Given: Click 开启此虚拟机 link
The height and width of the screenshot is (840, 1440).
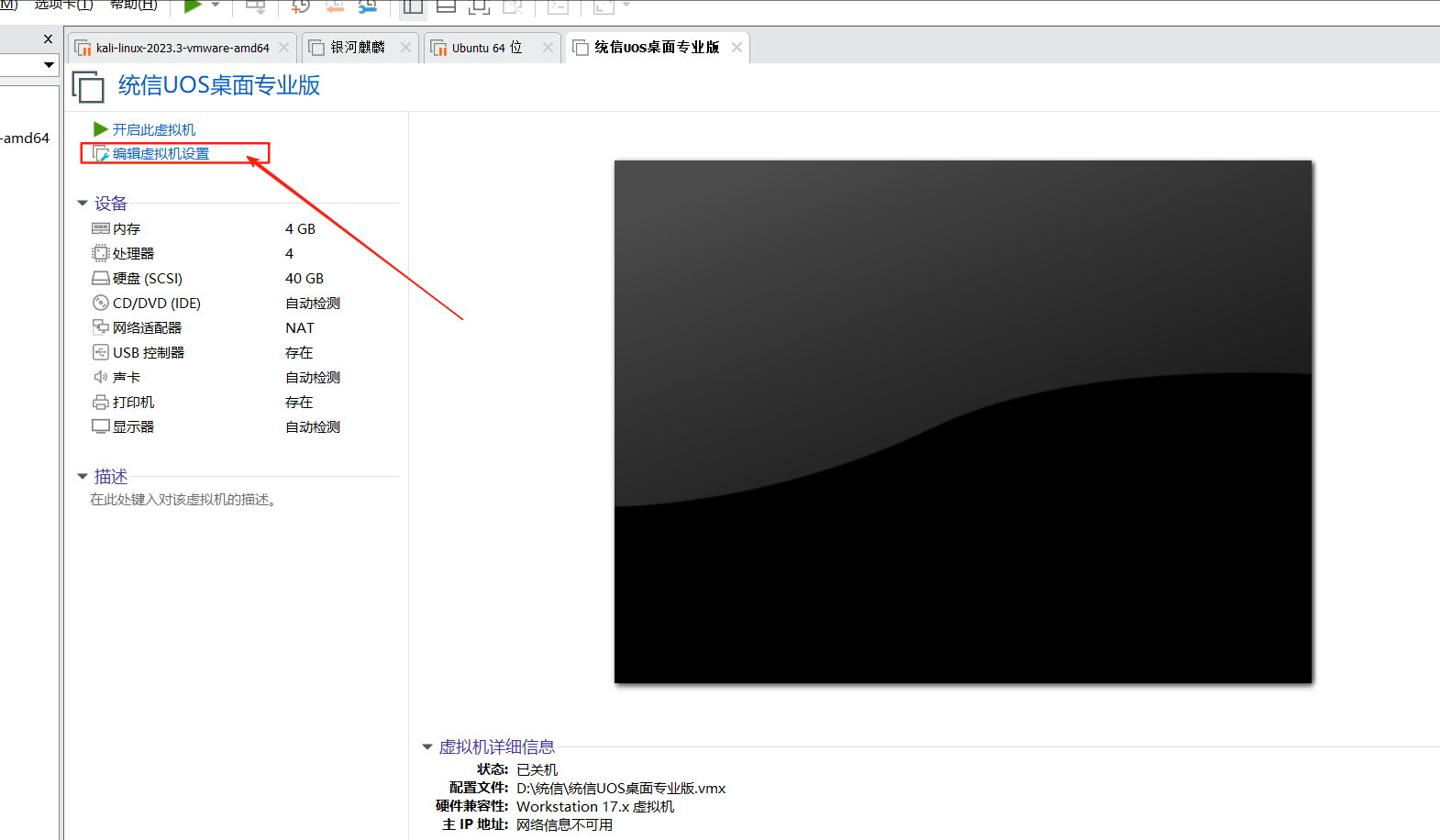Looking at the screenshot, I should (154, 130).
